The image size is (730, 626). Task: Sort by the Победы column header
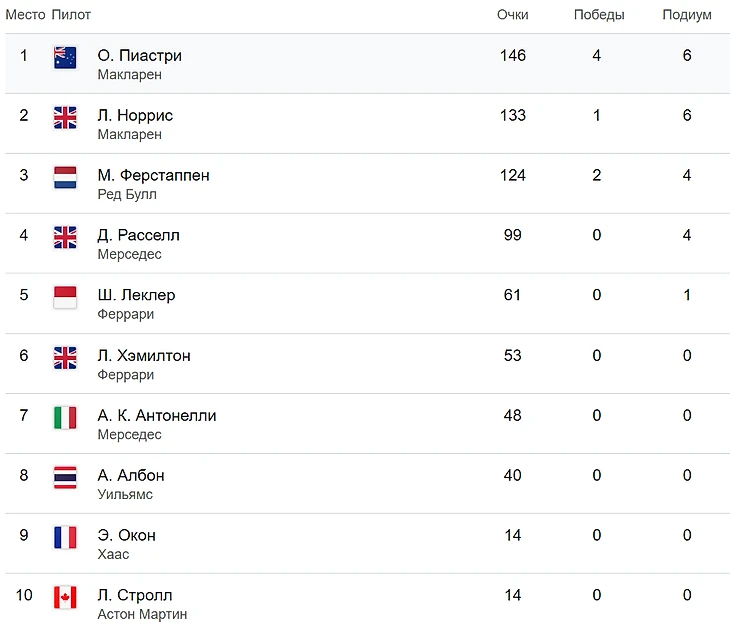pyautogui.click(x=598, y=15)
